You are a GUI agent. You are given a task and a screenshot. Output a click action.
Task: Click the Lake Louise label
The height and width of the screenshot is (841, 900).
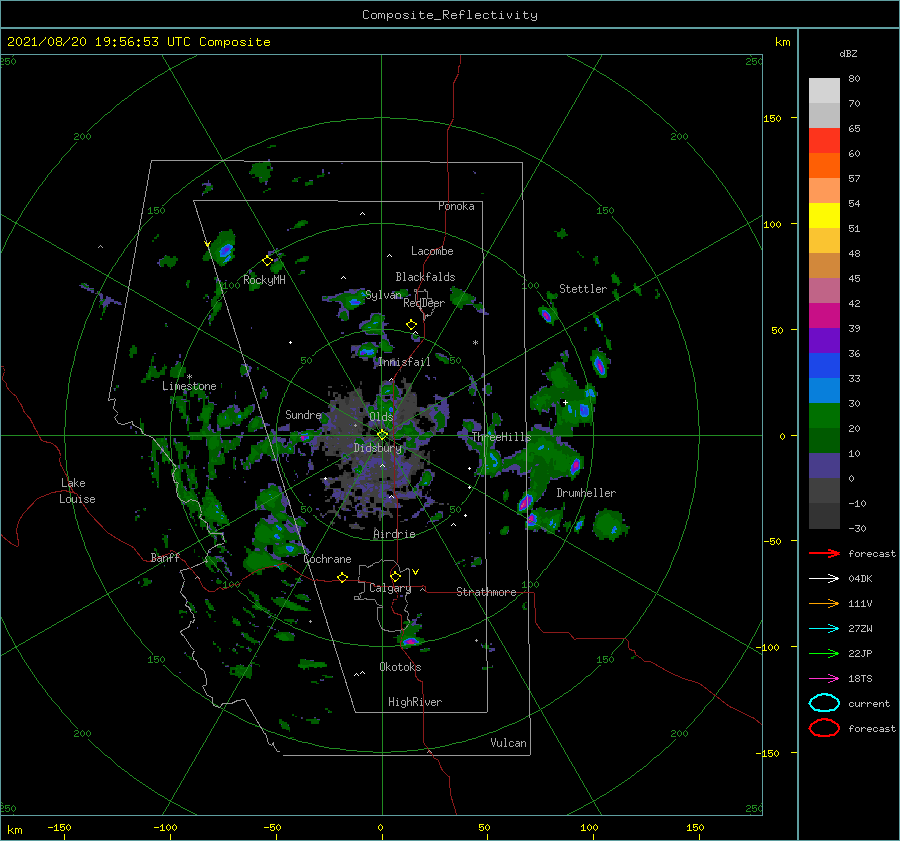tap(77, 491)
